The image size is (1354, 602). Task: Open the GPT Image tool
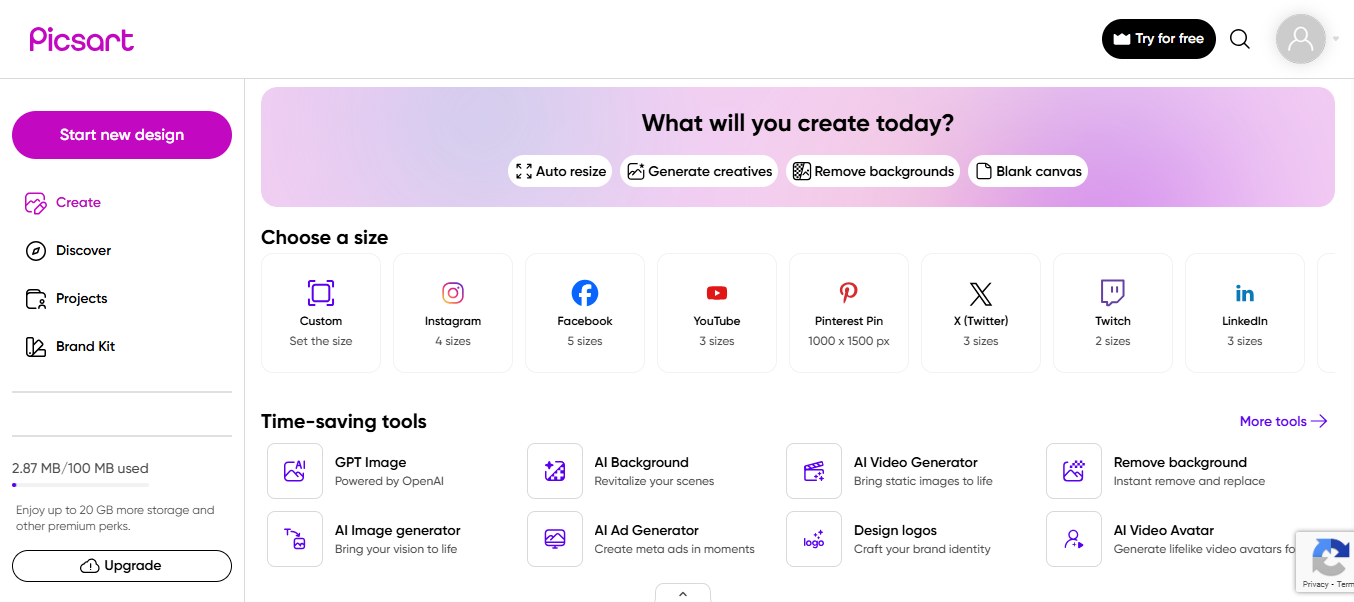(x=370, y=471)
